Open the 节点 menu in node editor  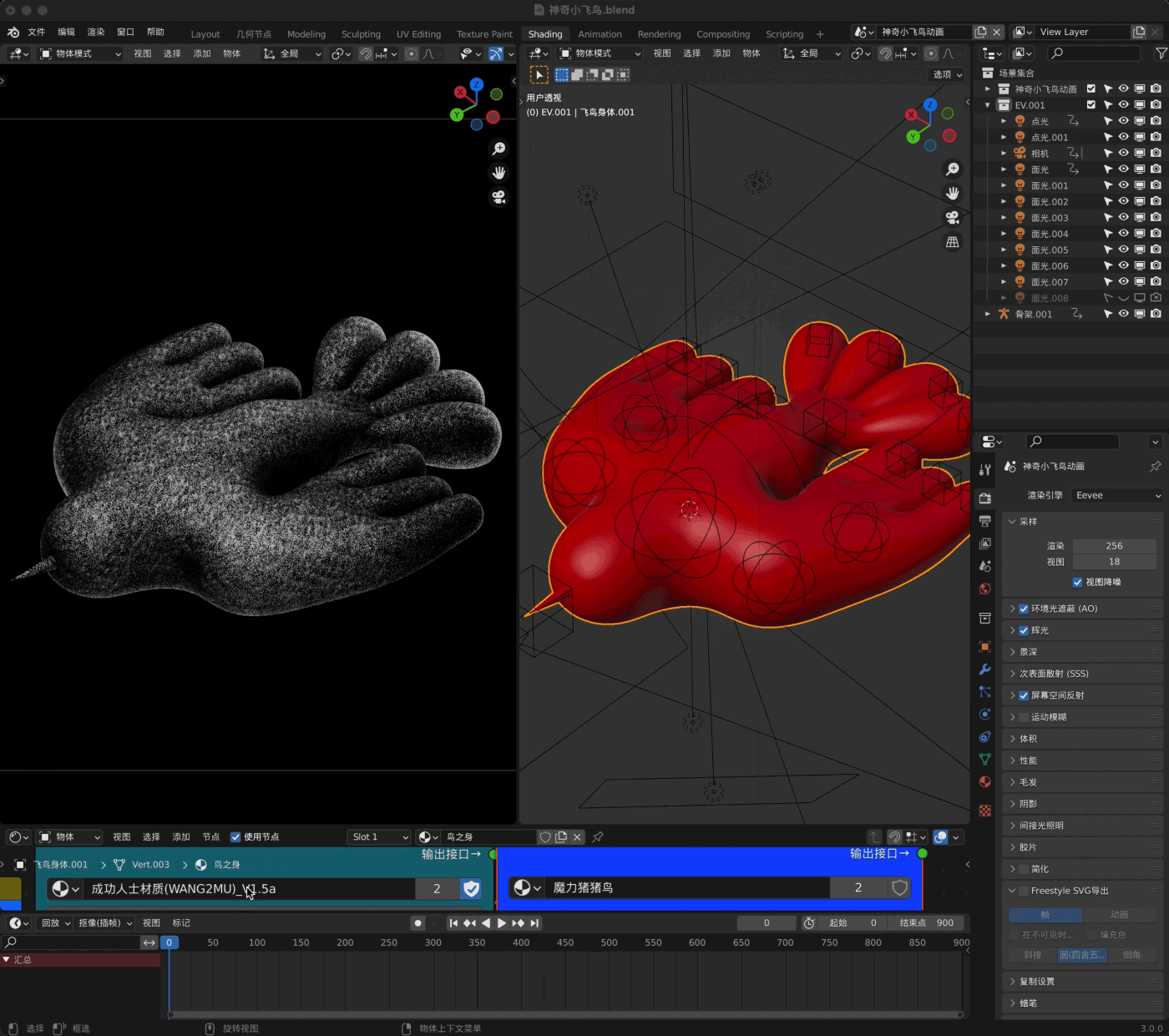pos(210,837)
